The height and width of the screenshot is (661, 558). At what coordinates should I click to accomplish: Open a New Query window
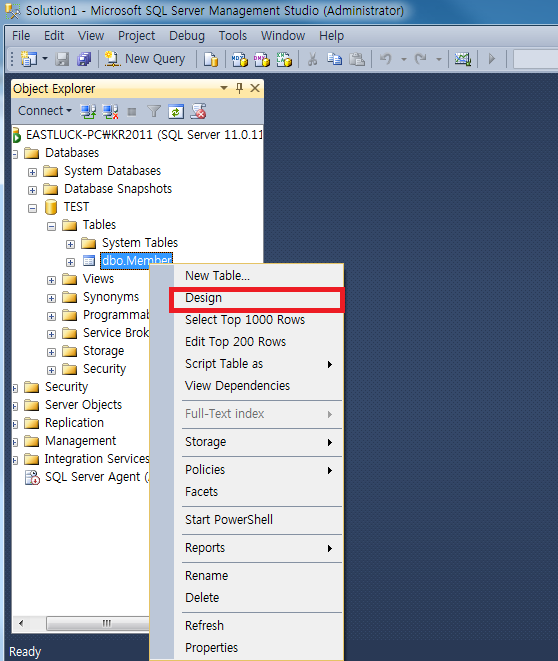tap(145, 59)
